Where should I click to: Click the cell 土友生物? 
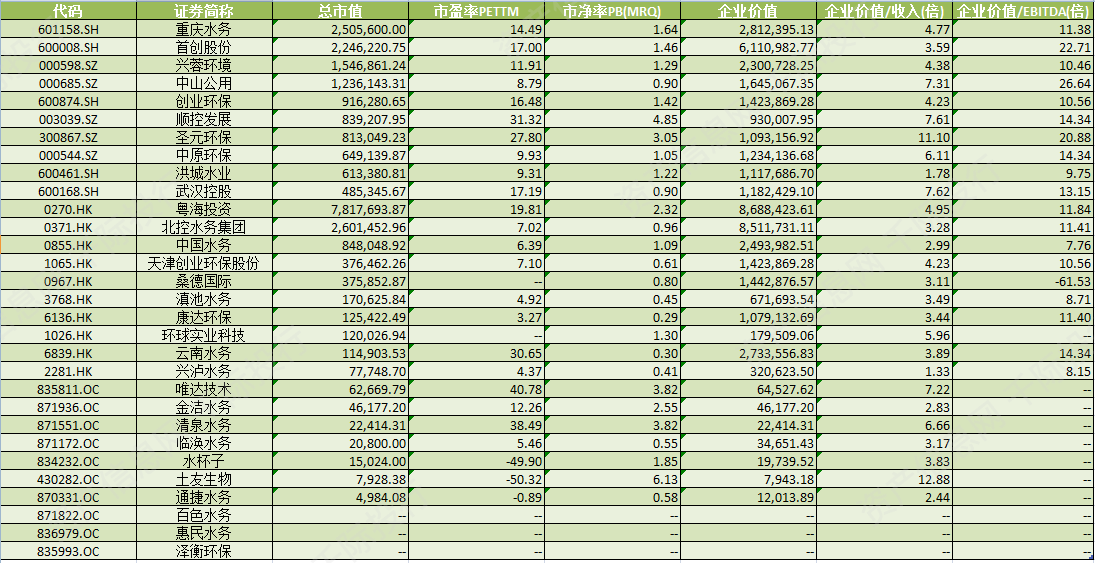coord(203,479)
